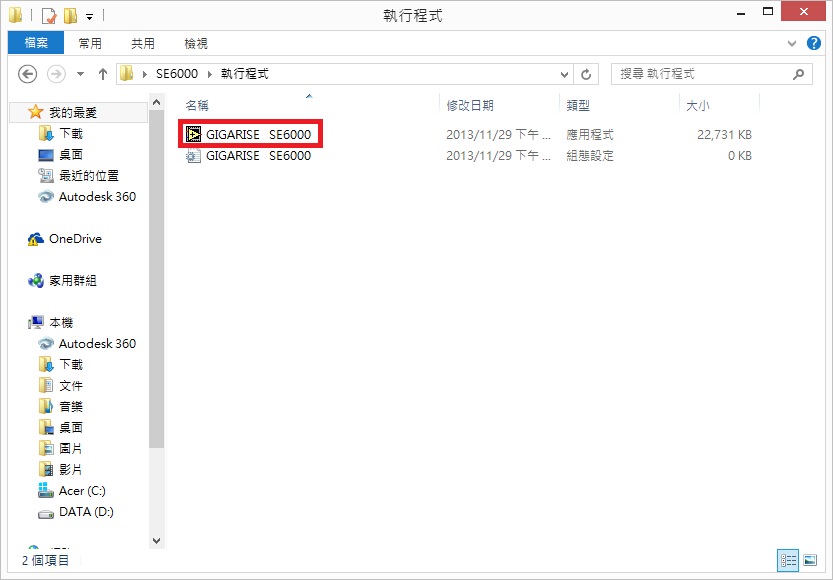Open the Help question mark icon
Screen dimensions: 833x580
[813, 43]
